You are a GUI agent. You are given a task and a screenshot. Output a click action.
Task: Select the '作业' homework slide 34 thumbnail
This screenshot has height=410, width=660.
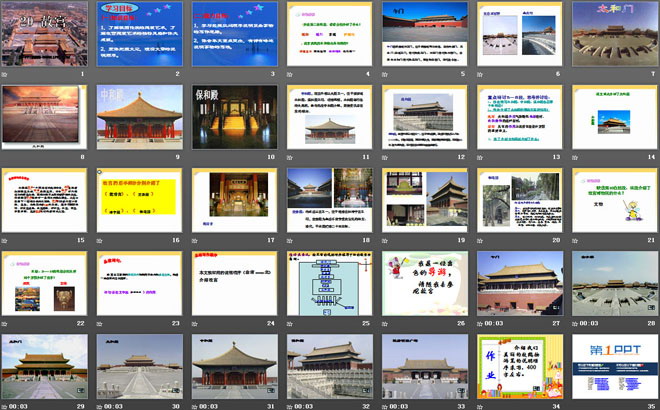[x=521, y=366]
